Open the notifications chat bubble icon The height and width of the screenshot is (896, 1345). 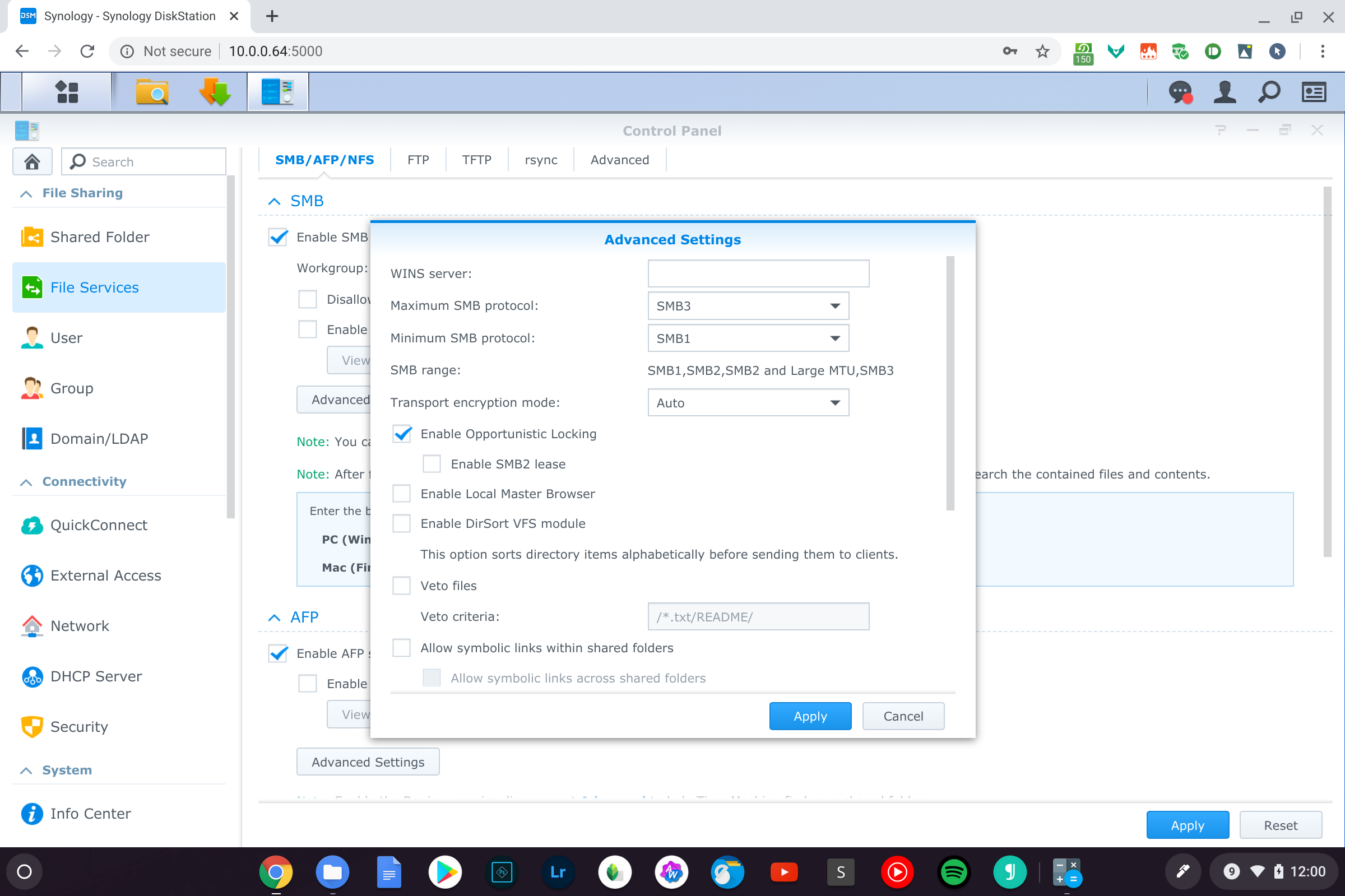point(1179,92)
